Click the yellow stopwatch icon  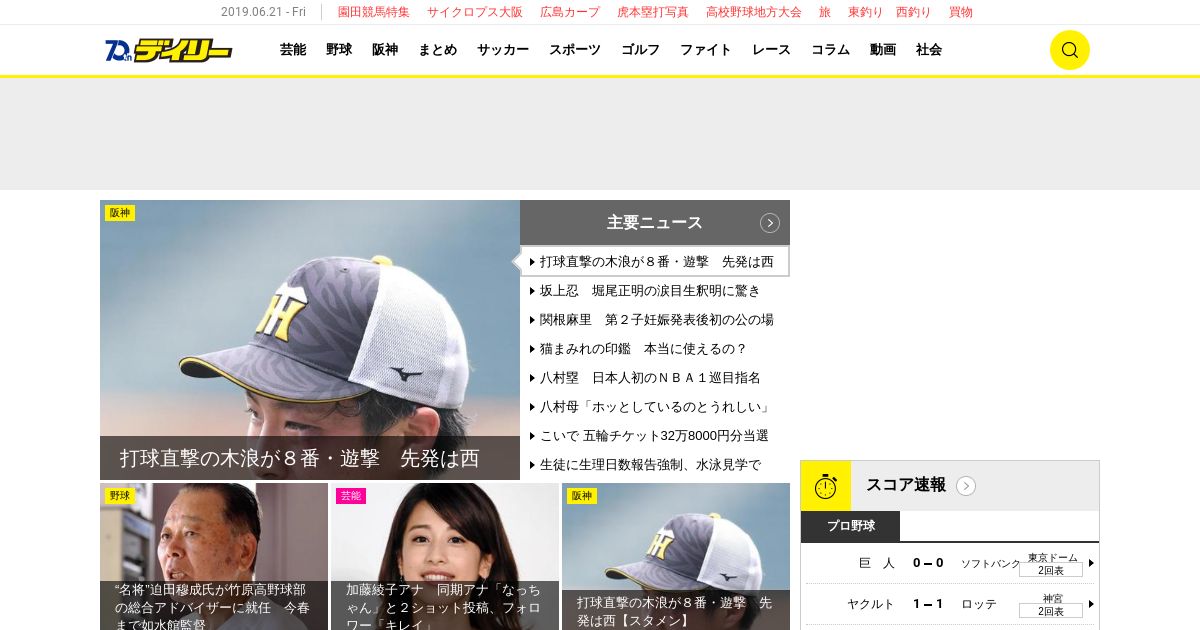tap(826, 486)
